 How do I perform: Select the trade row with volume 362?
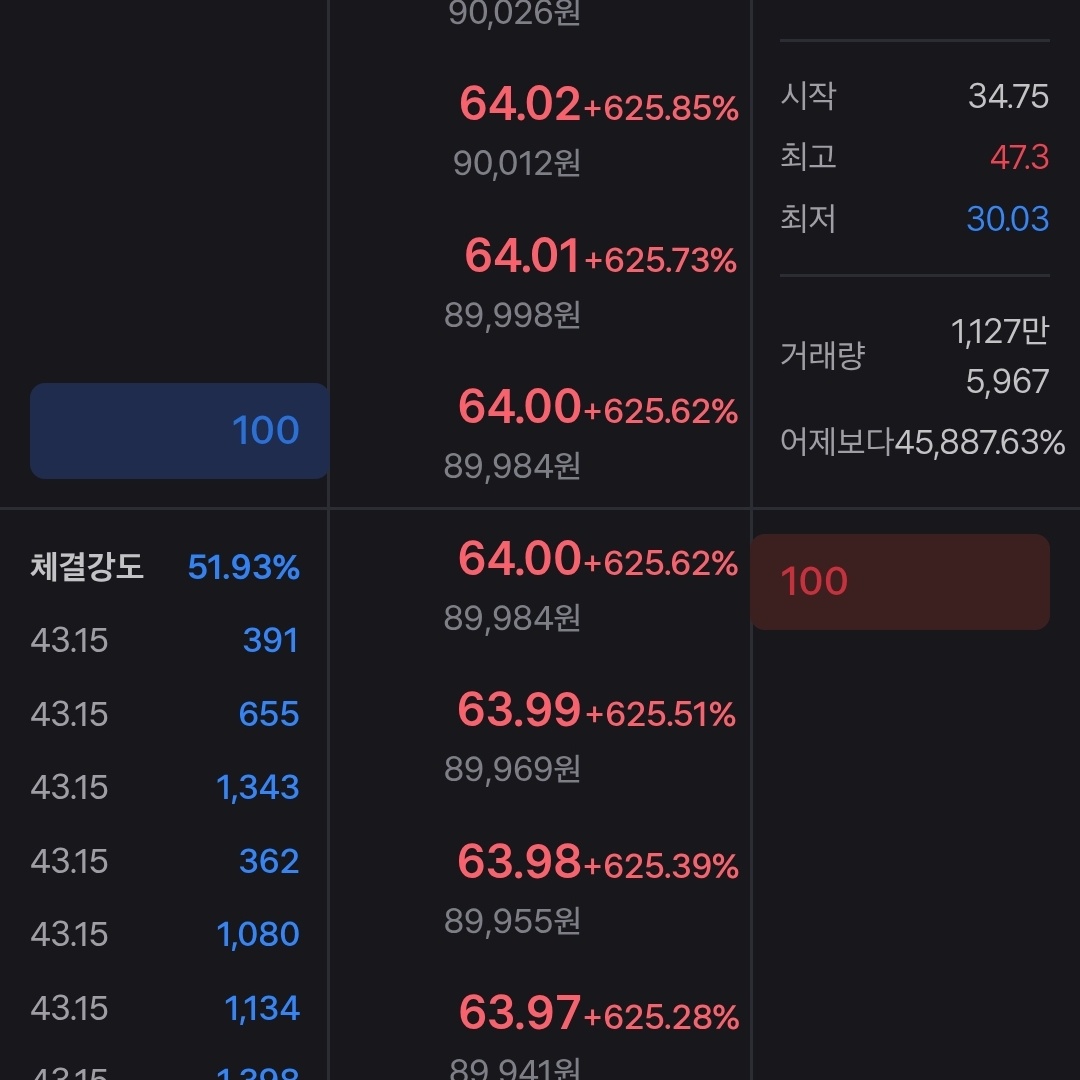(x=165, y=861)
